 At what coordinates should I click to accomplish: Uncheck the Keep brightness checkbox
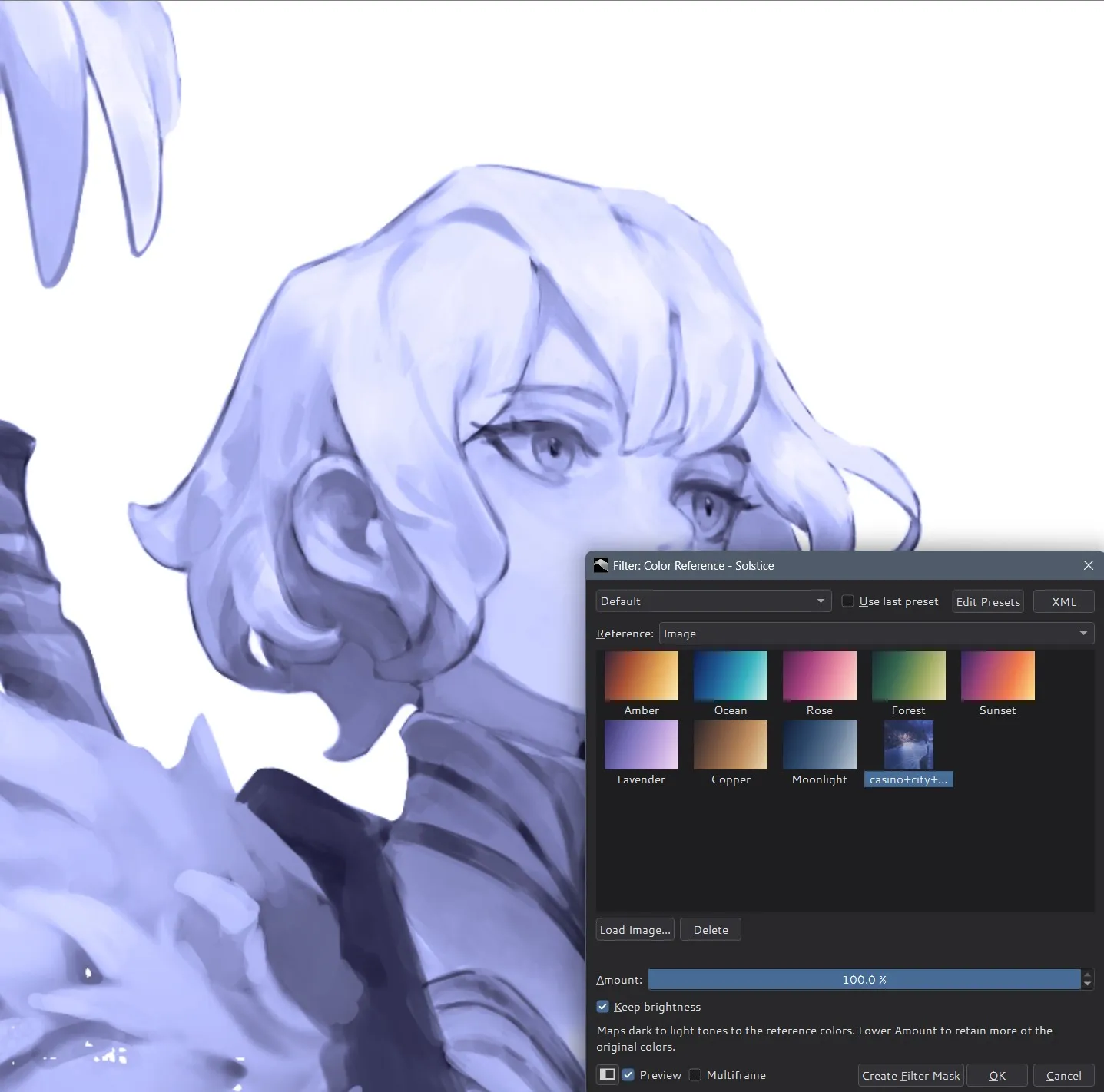[603, 1007]
